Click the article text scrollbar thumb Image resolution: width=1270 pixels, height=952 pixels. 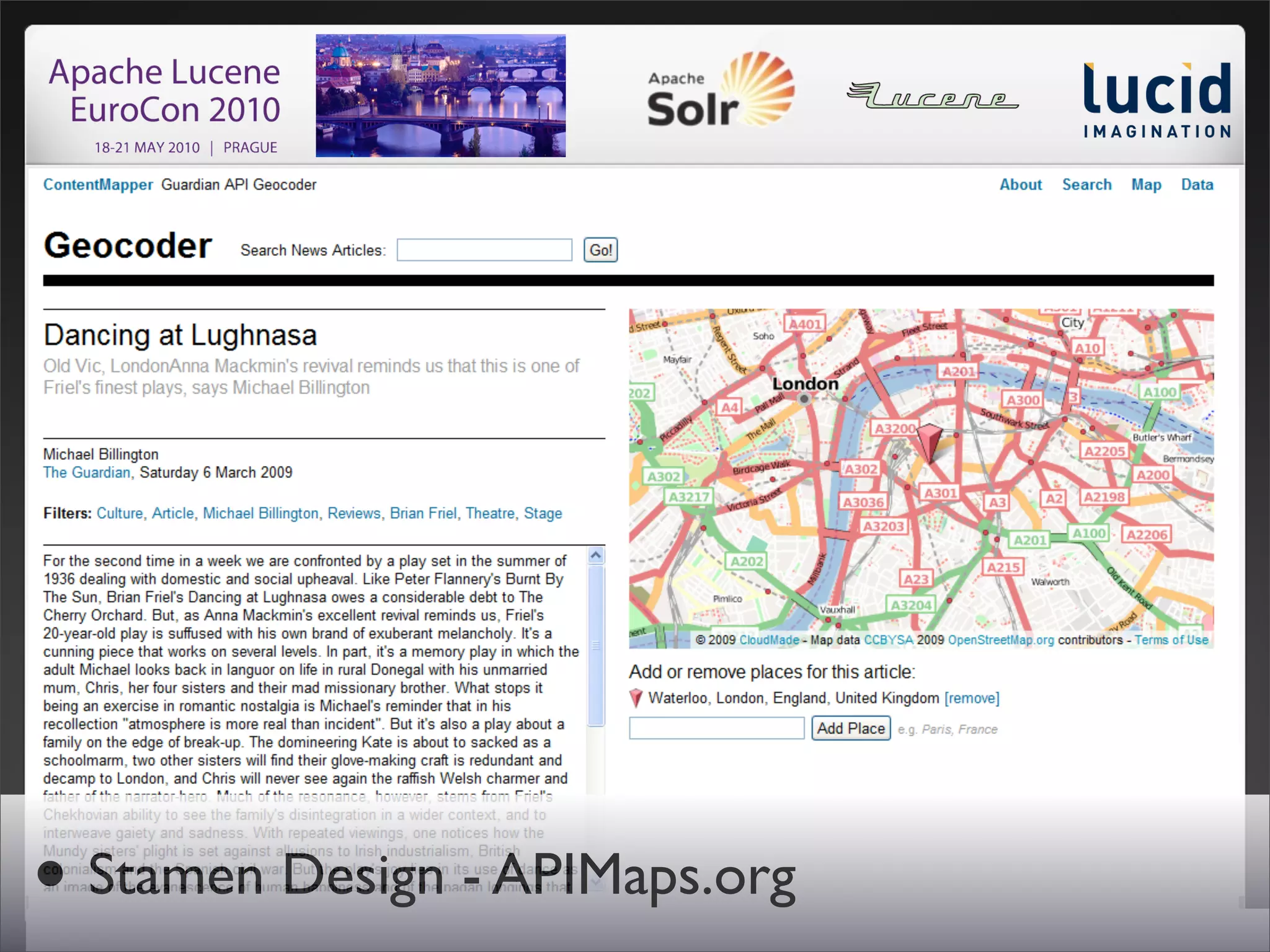point(596,645)
